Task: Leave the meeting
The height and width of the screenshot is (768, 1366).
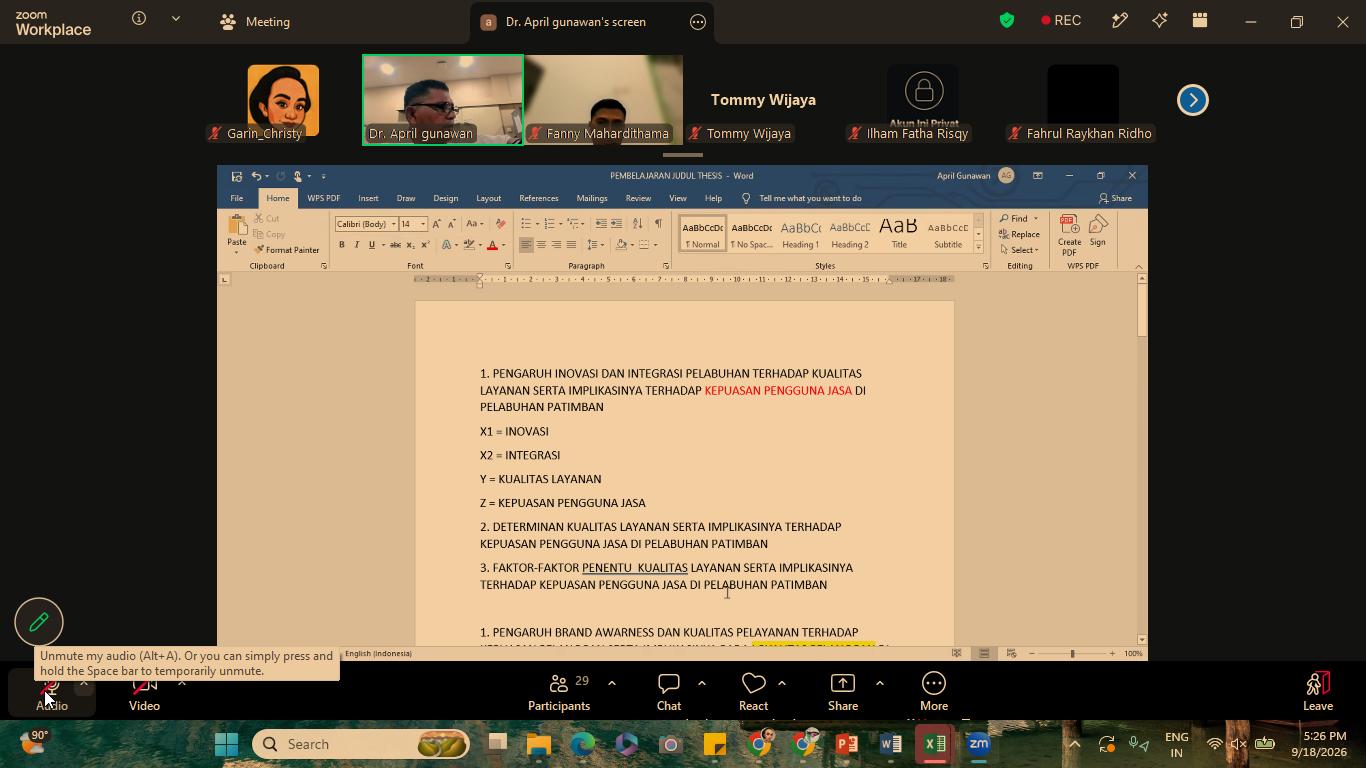Action: coord(1318,692)
